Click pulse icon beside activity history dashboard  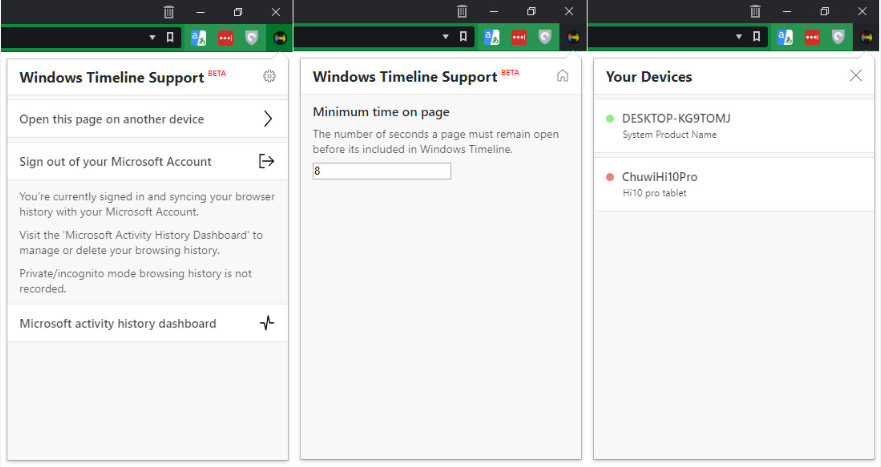pos(267,323)
